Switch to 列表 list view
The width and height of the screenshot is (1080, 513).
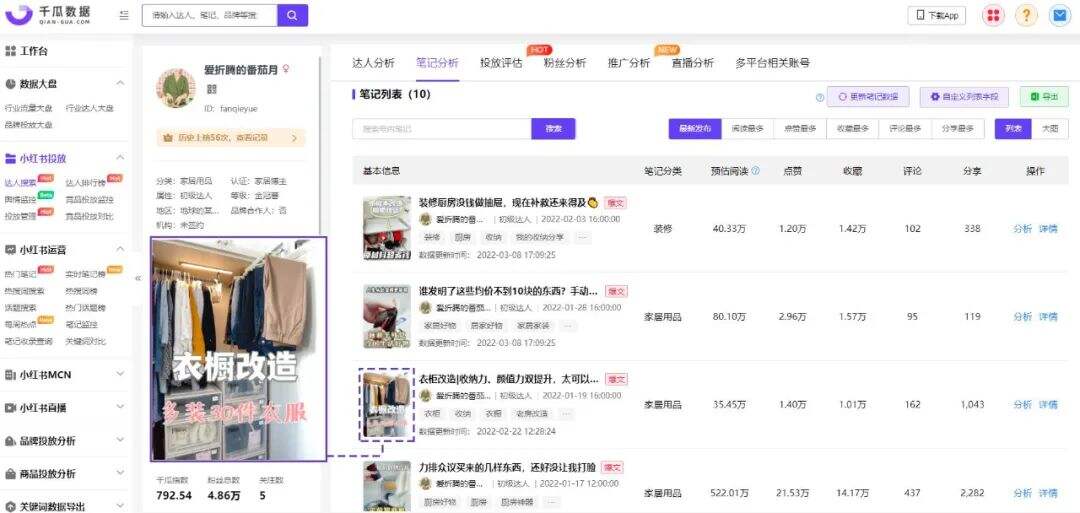coord(1013,129)
